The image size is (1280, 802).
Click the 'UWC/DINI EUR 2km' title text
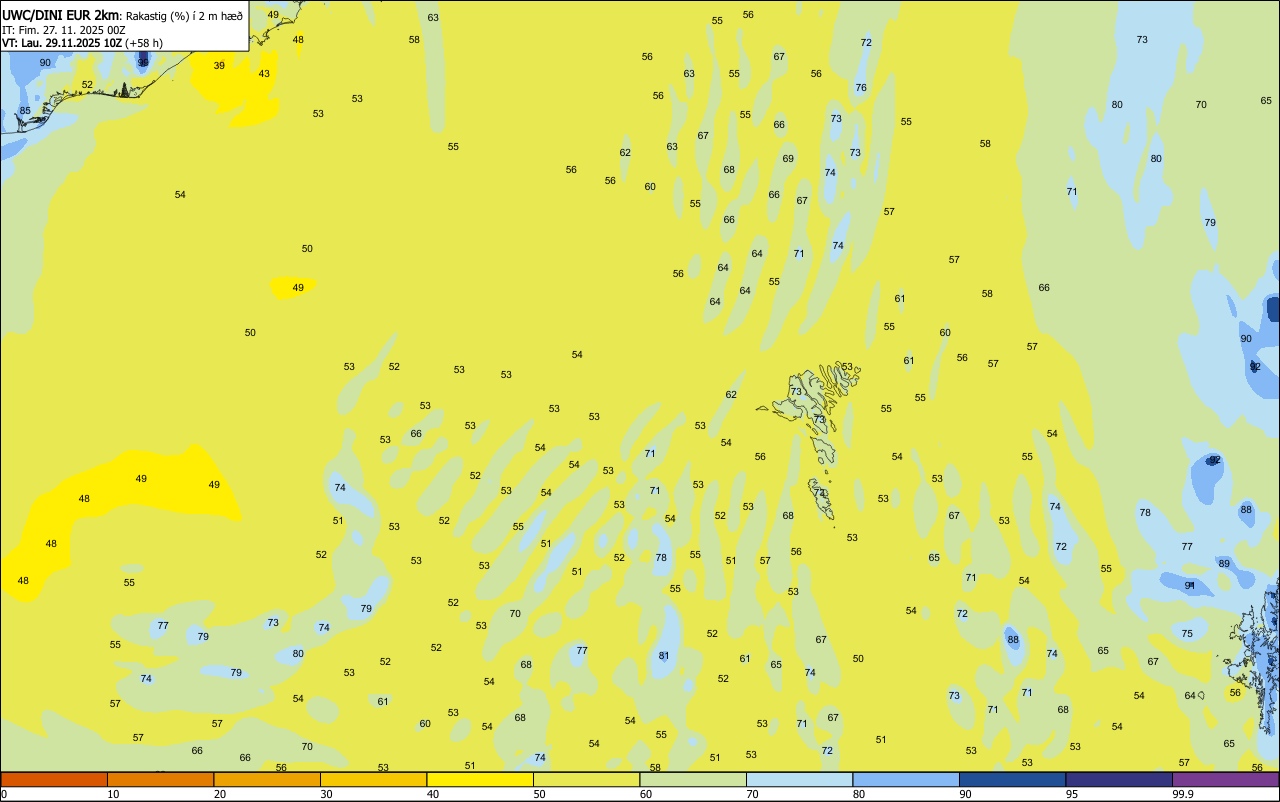(61, 16)
